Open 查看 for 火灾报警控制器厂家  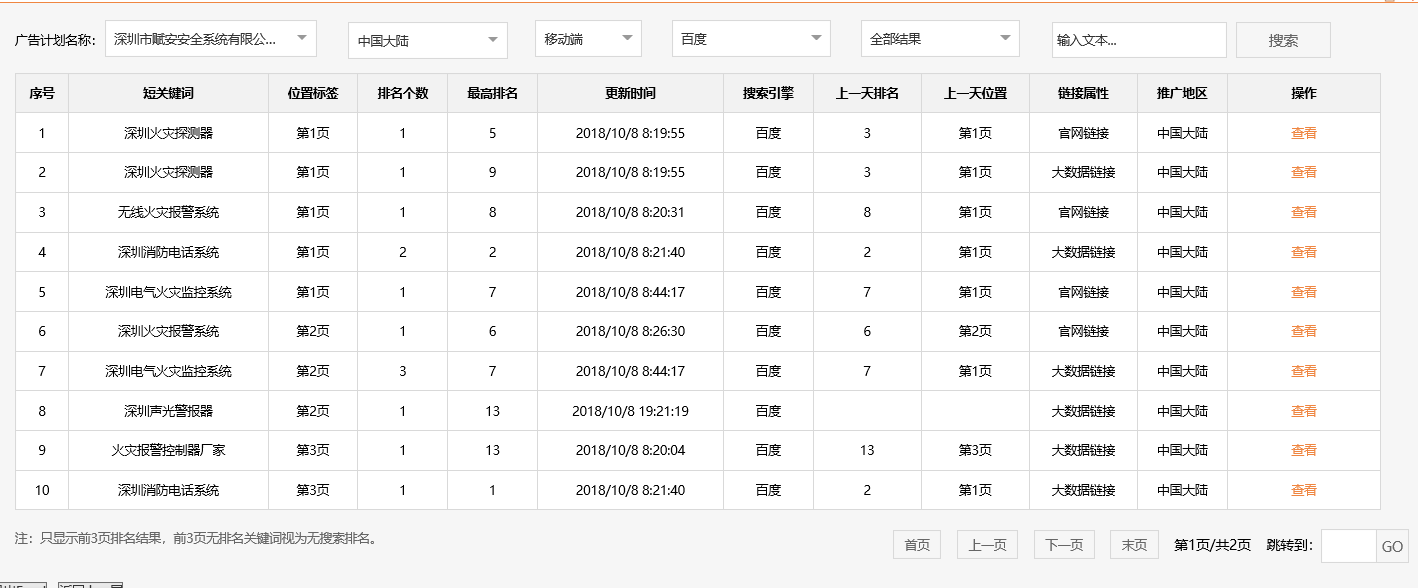coord(1302,450)
